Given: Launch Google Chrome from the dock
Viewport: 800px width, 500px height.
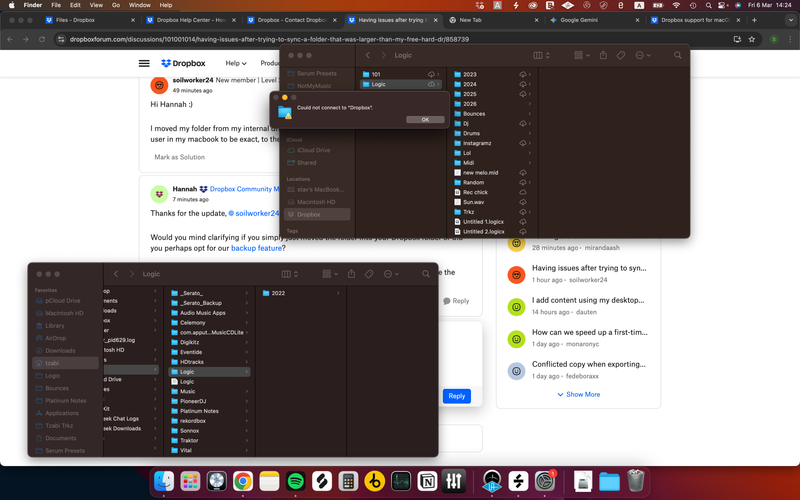Looking at the screenshot, I should point(242,481).
